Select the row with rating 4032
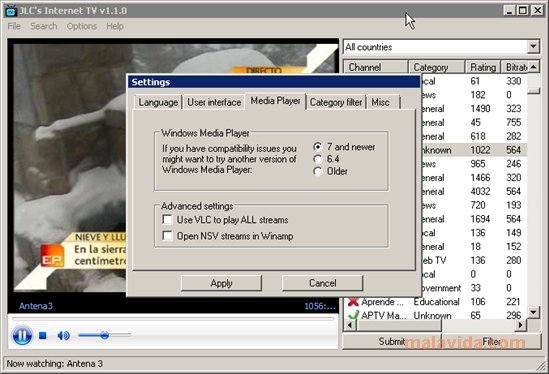 pyautogui.click(x=474, y=191)
